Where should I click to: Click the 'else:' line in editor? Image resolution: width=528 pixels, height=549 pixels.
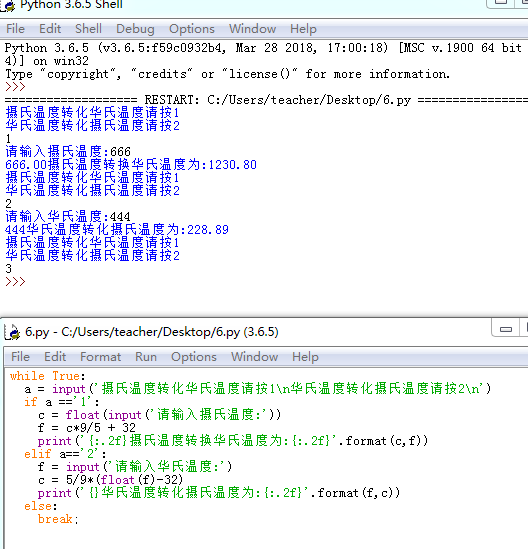coord(41,506)
